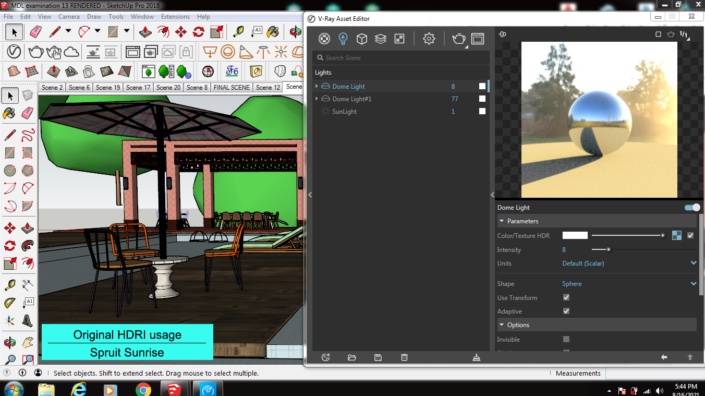Enable the Invisible option checkbox
Screen dimensions: 705x396
[x=566, y=339]
